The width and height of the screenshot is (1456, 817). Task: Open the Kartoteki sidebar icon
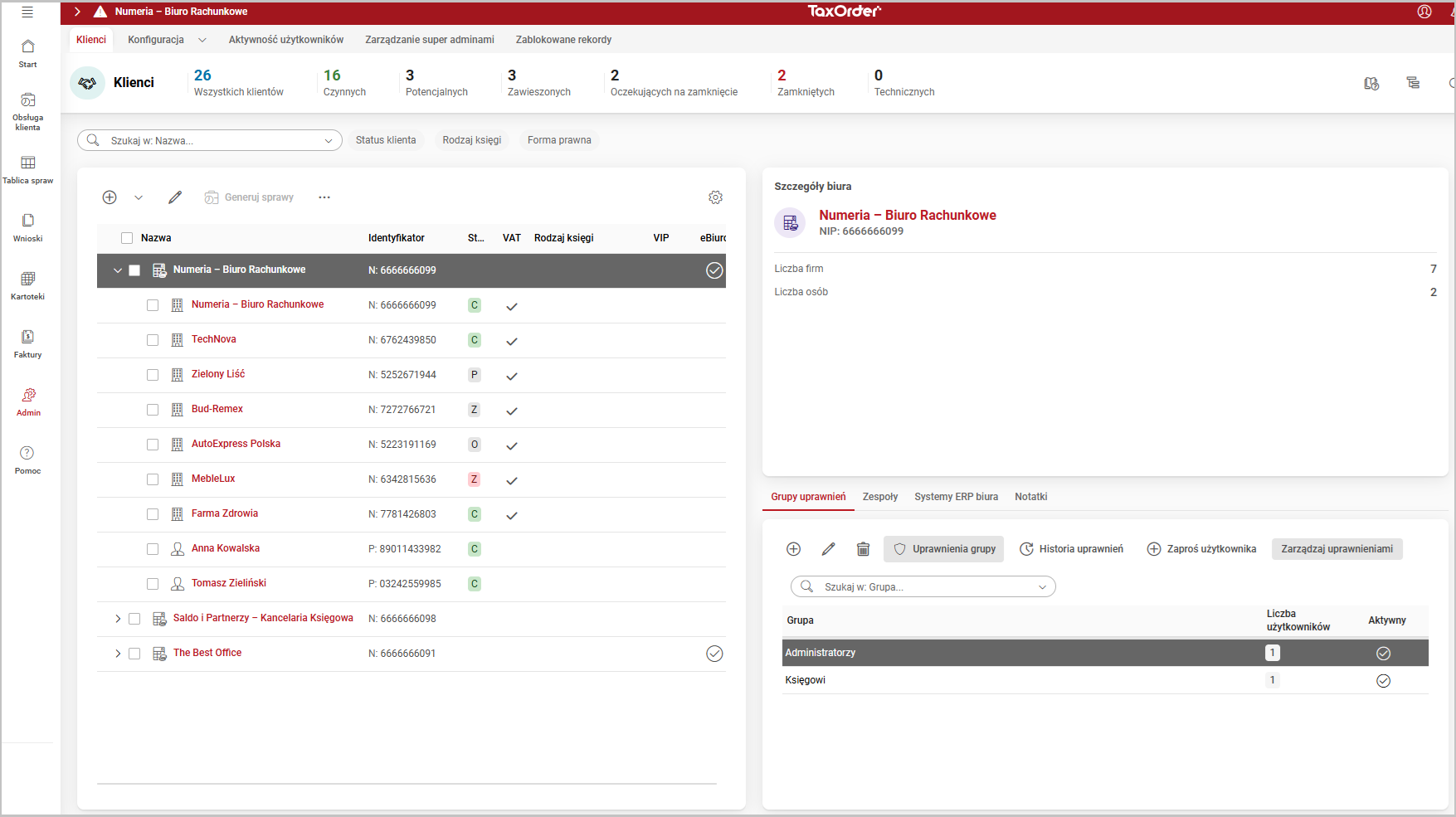pyautogui.click(x=27, y=285)
